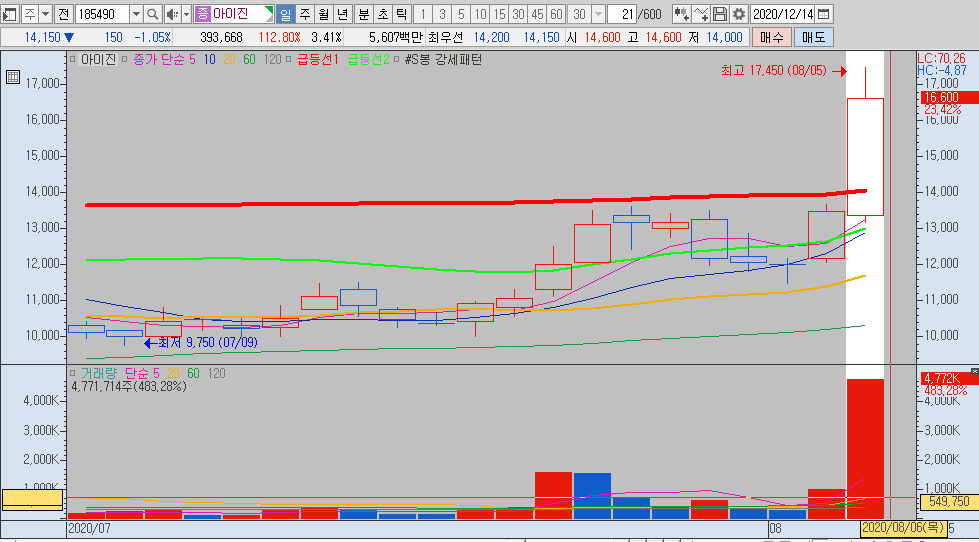Image resolution: width=979 pixels, height=542 pixels.
Task: Select weekly 주 chart period
Action: coord(304,14)
